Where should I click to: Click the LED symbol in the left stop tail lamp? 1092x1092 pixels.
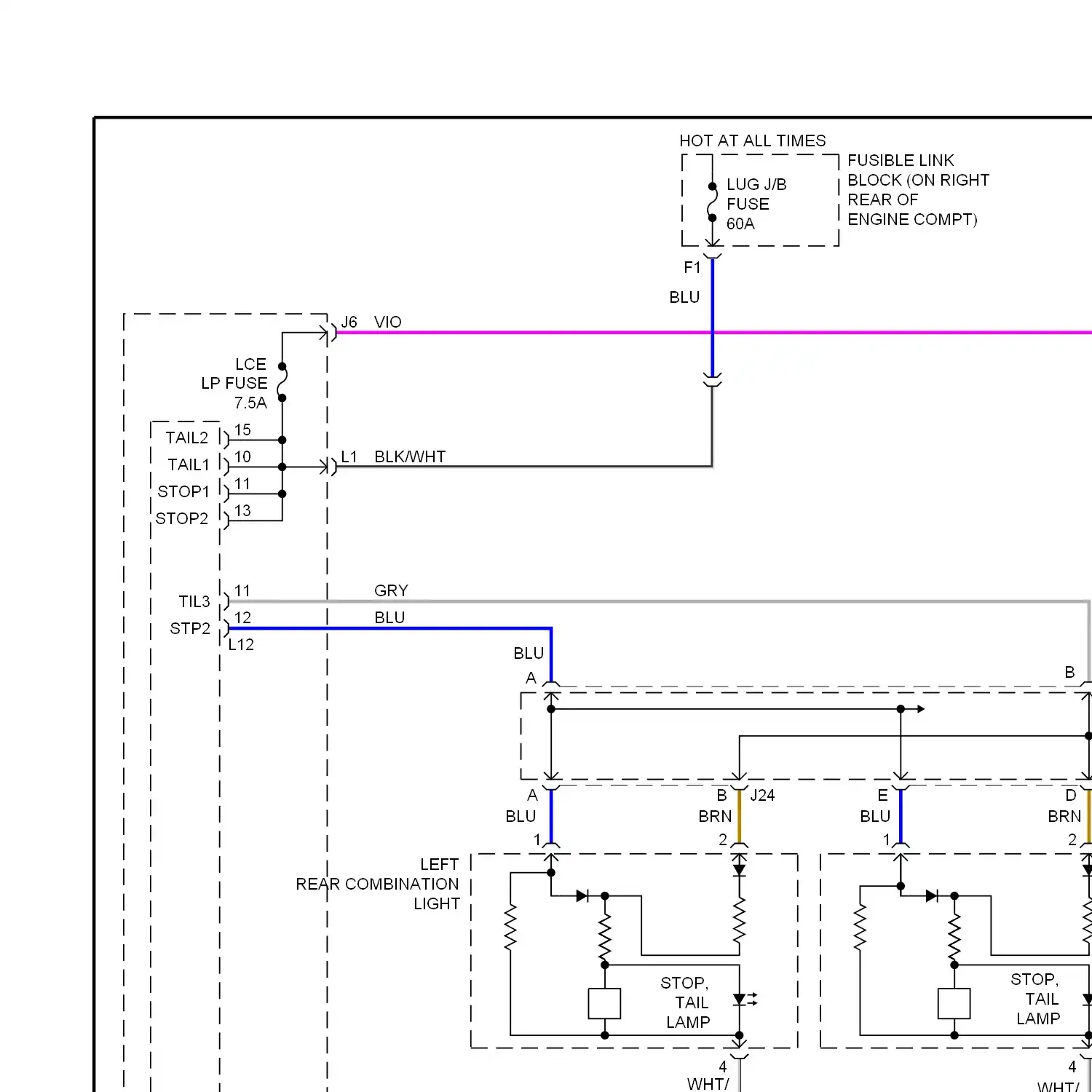coord(744,1000)
